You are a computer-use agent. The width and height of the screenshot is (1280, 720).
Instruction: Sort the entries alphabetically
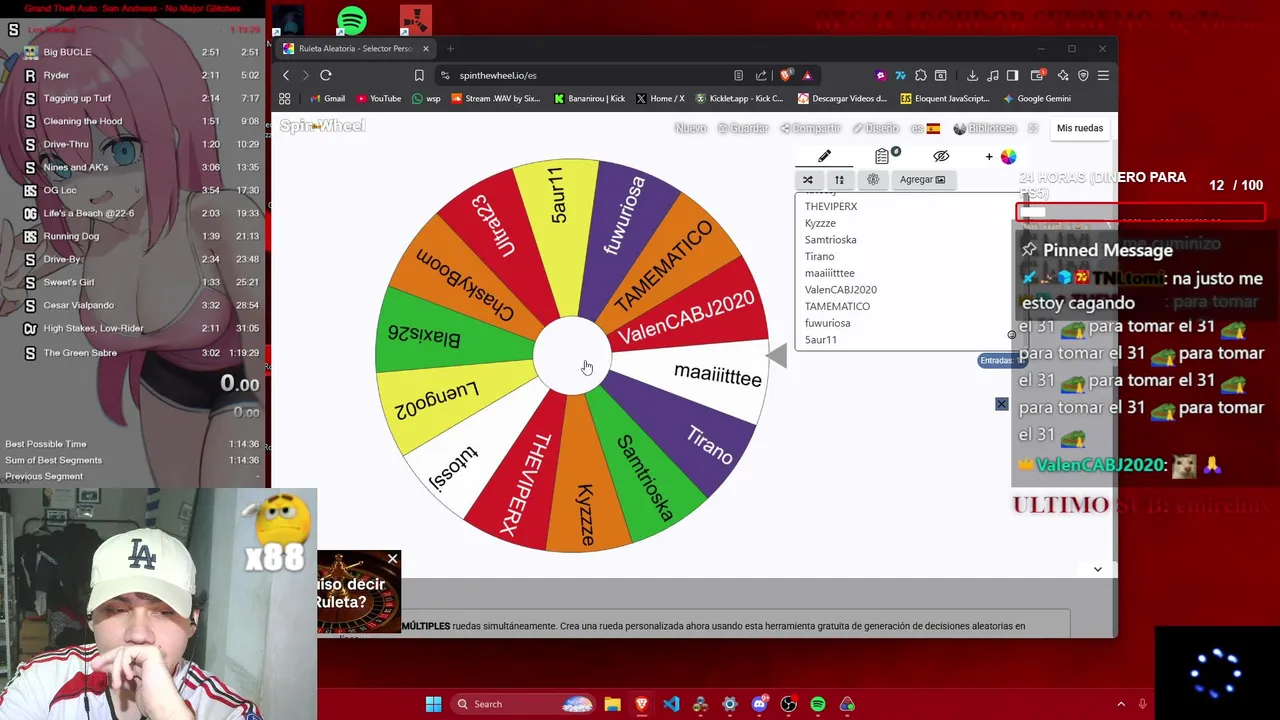tap(840, 180)
